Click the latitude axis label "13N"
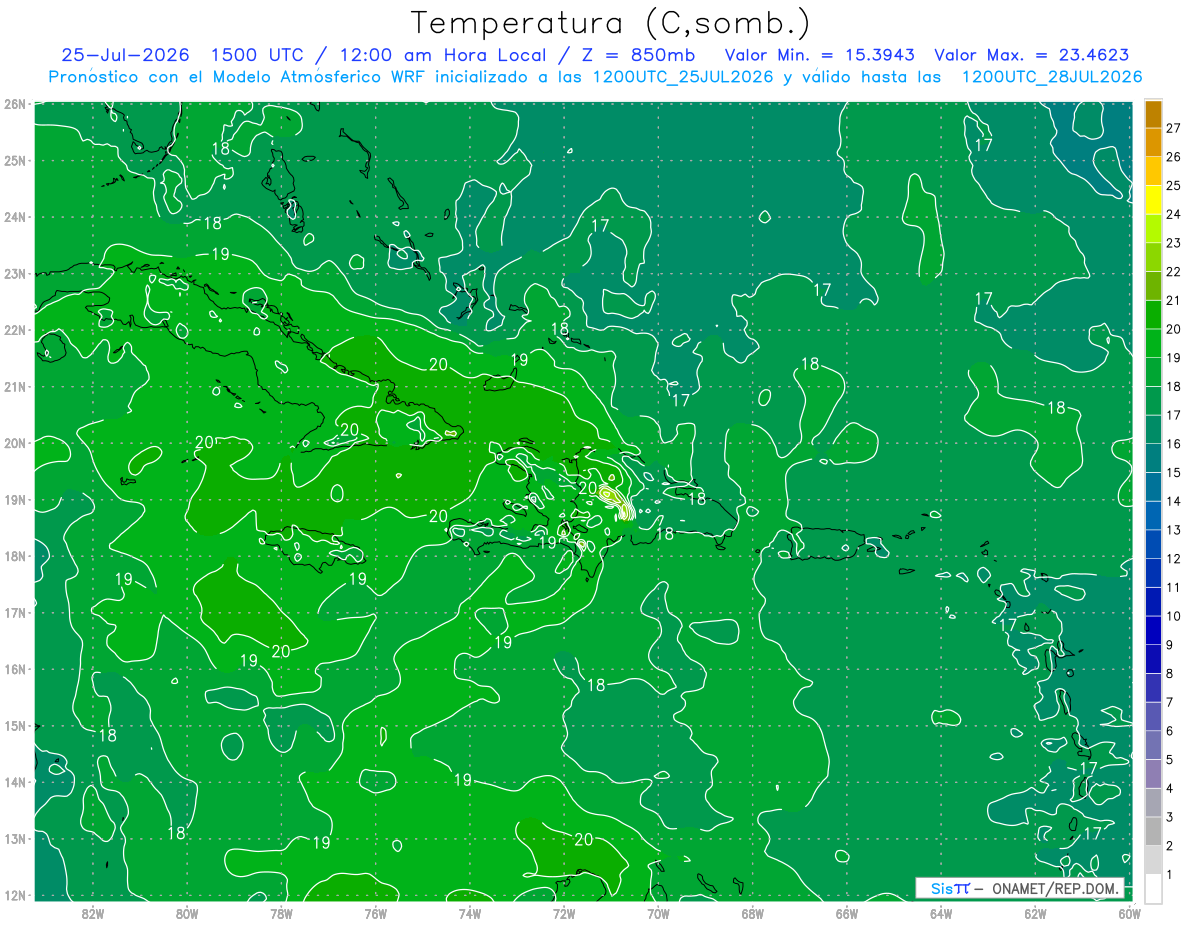 (15, 839)
